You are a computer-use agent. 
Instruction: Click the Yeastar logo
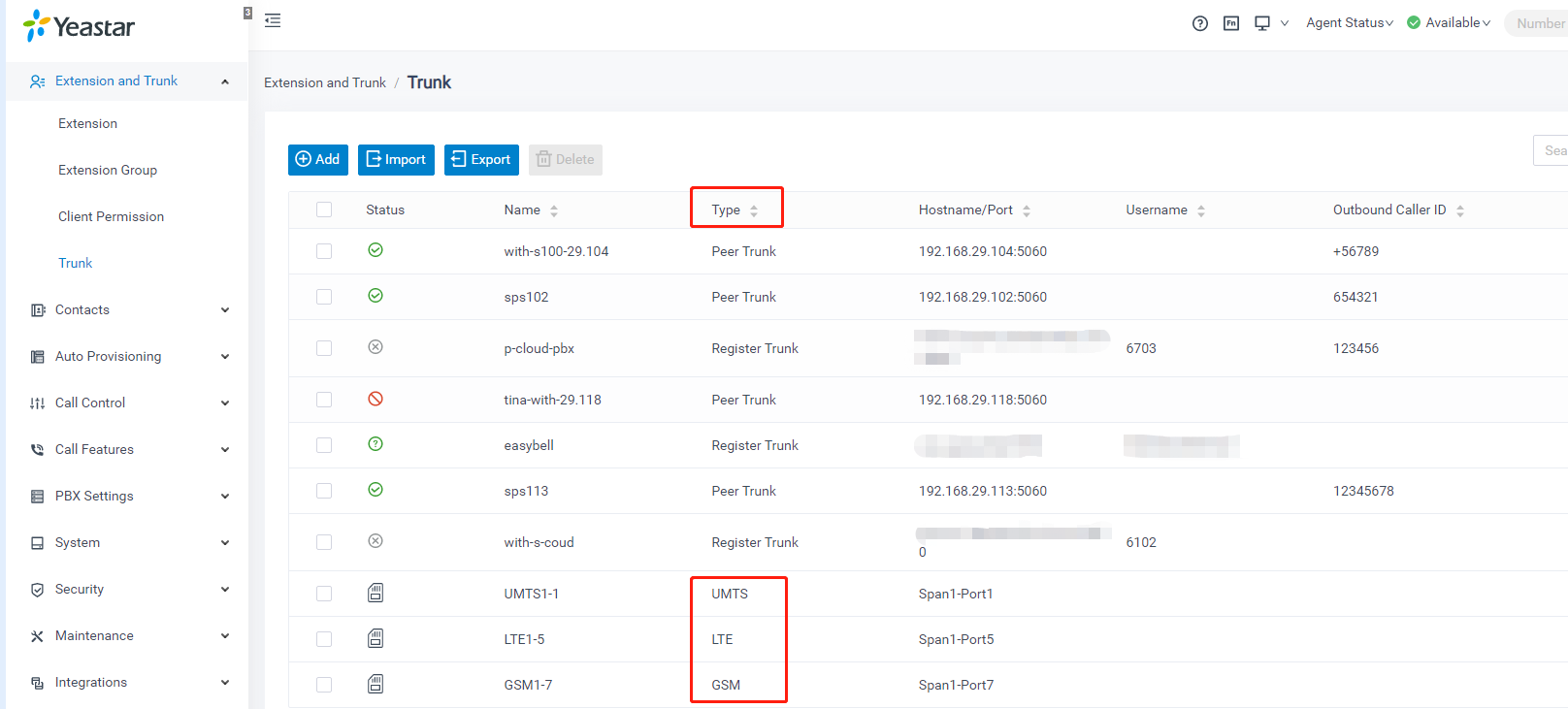coord(79,26)
